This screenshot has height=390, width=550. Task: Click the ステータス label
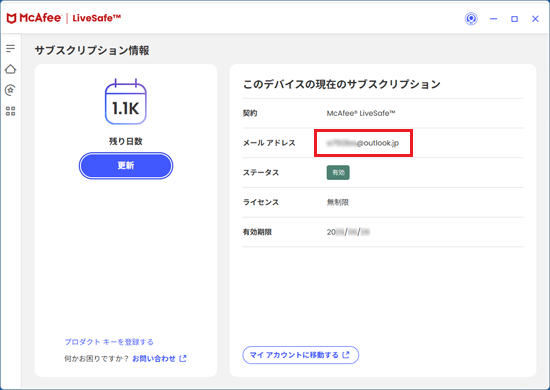(261, 173)
